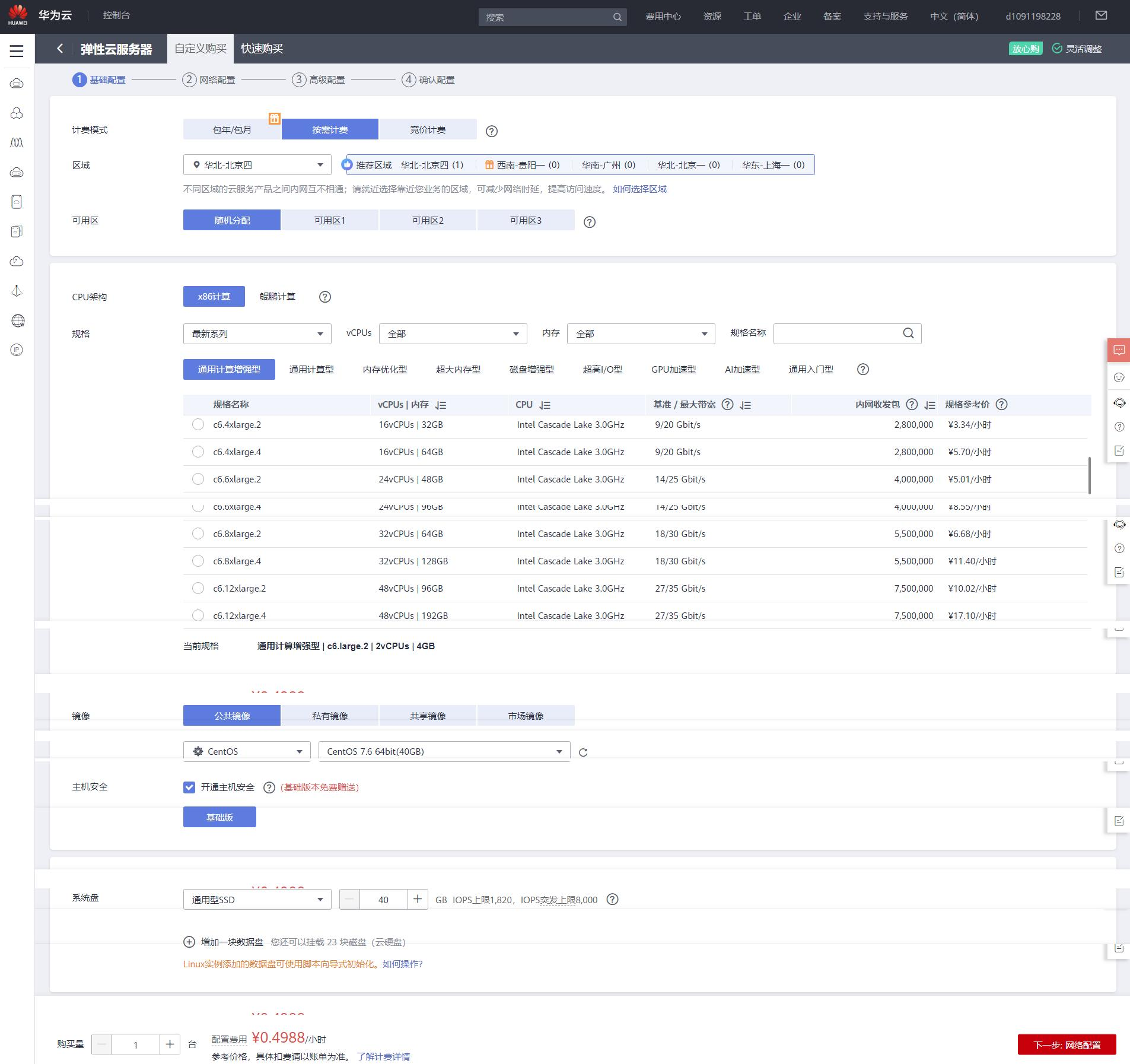This screenshot has width=1130, height=1064.
Task: Open the hamburger navigation menu
Action: point(17,51)
